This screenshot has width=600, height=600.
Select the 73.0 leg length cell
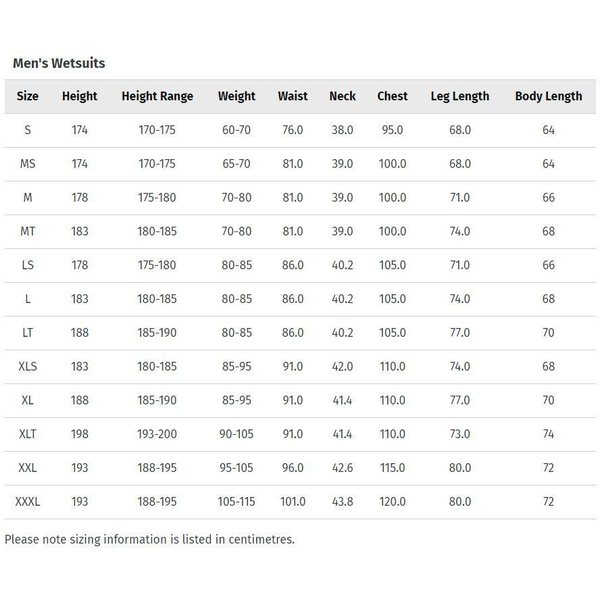click(x=460, y=434)
